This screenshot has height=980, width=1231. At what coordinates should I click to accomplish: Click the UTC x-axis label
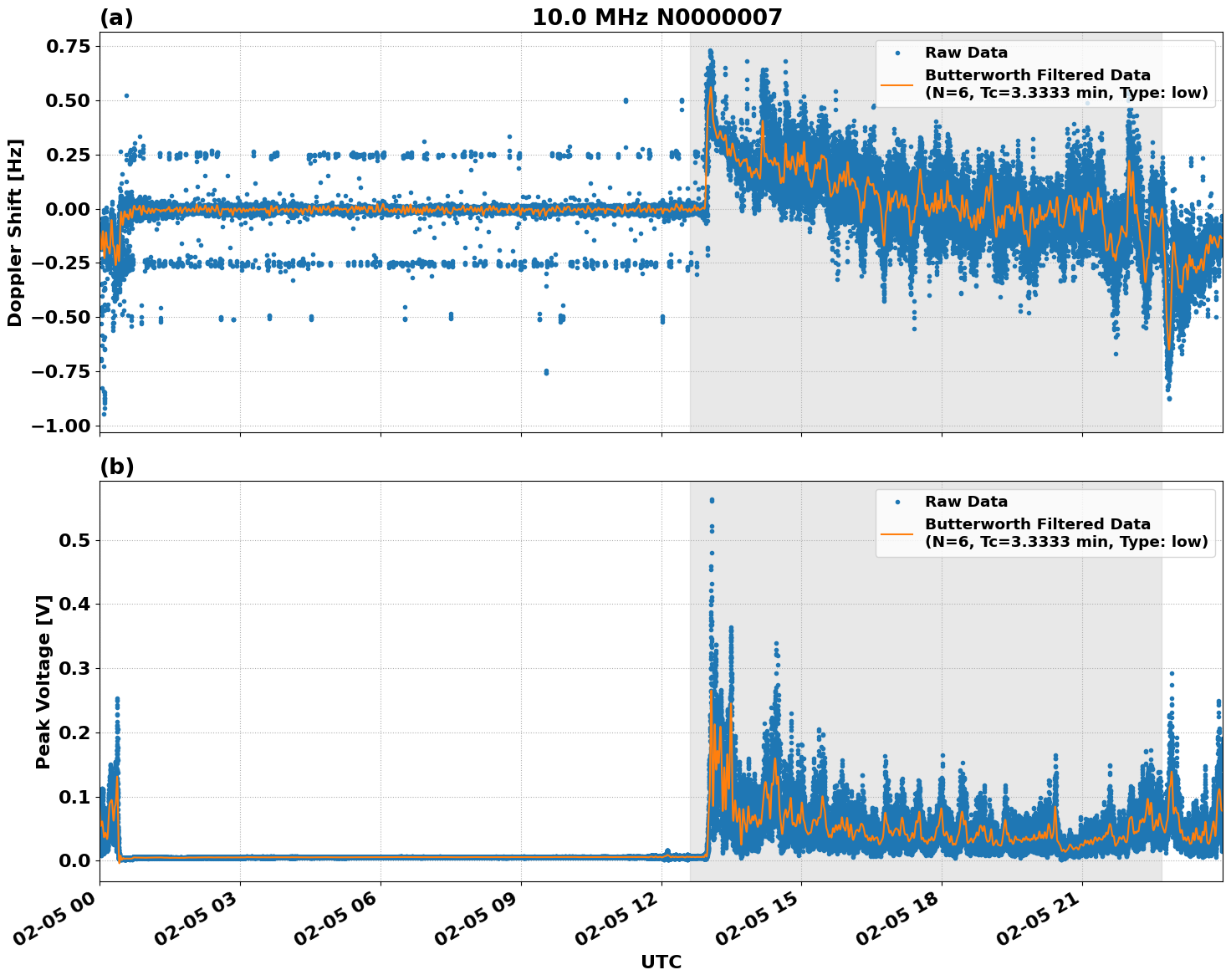[x=661, y=962]
